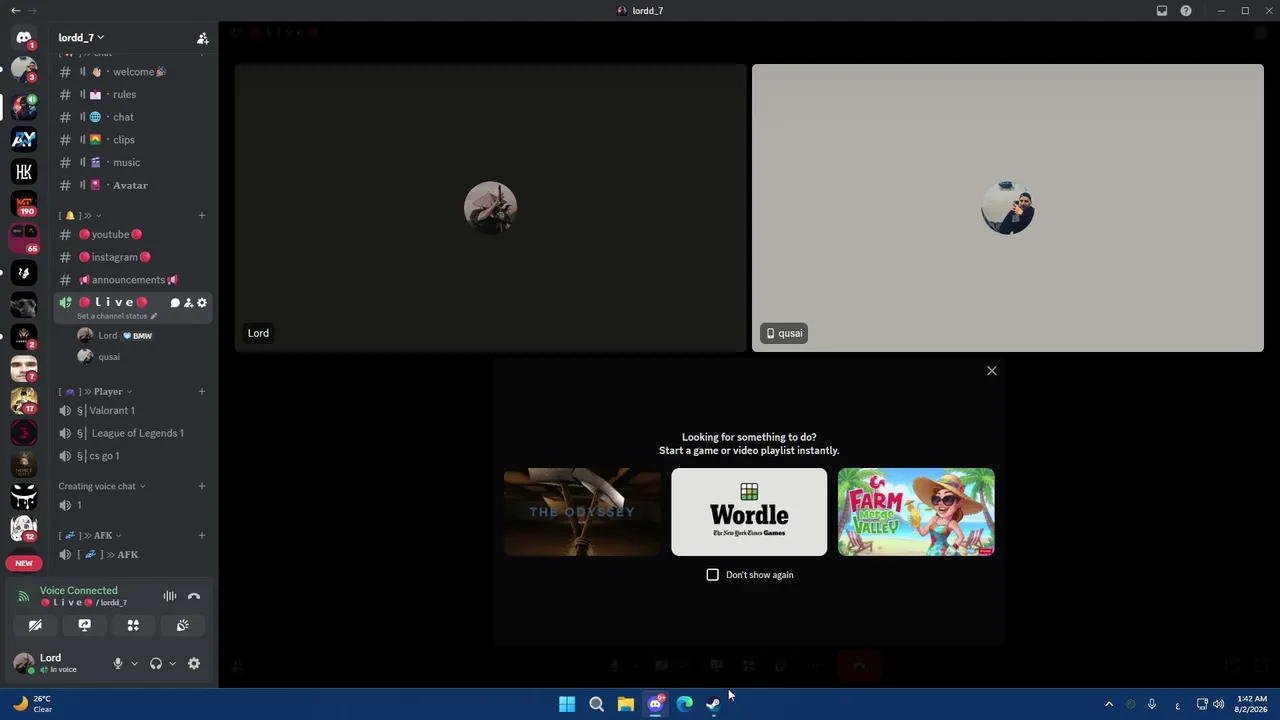1280x720 pixels.
Task: Deafen audio with the headphones icon
Action: [156, 663]
